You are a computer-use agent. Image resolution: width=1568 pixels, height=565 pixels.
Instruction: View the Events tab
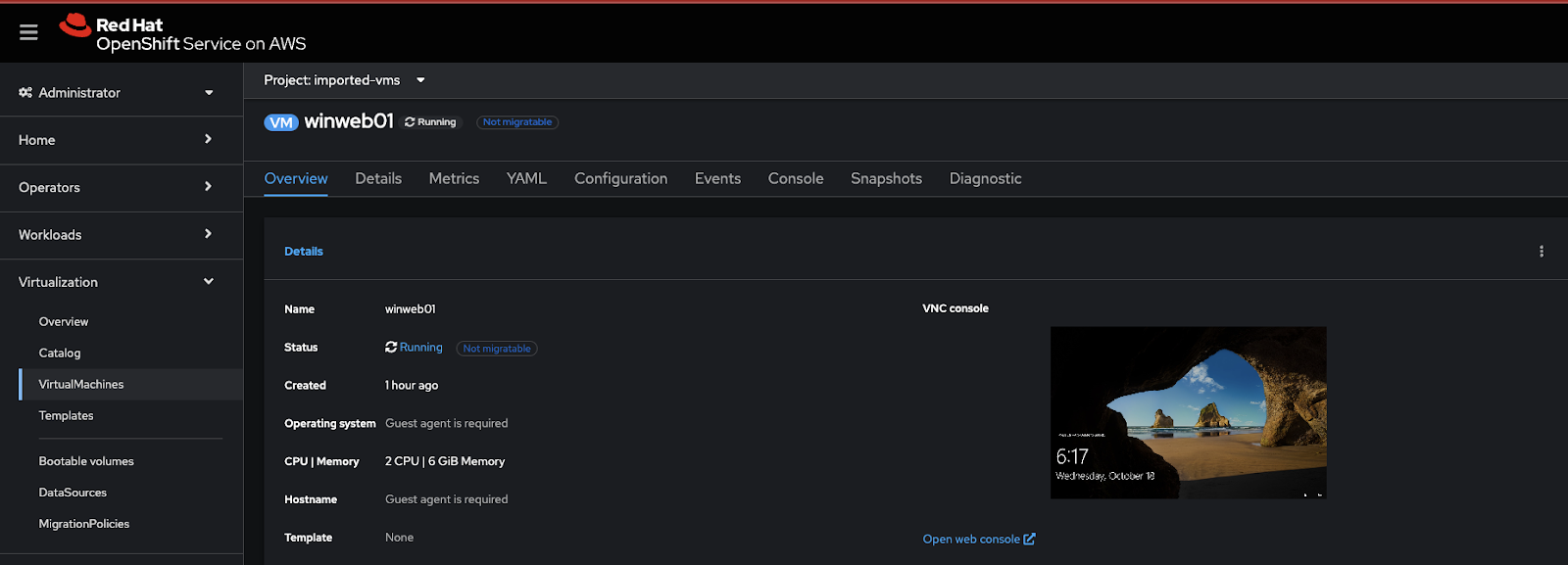(x=717, y=178)
